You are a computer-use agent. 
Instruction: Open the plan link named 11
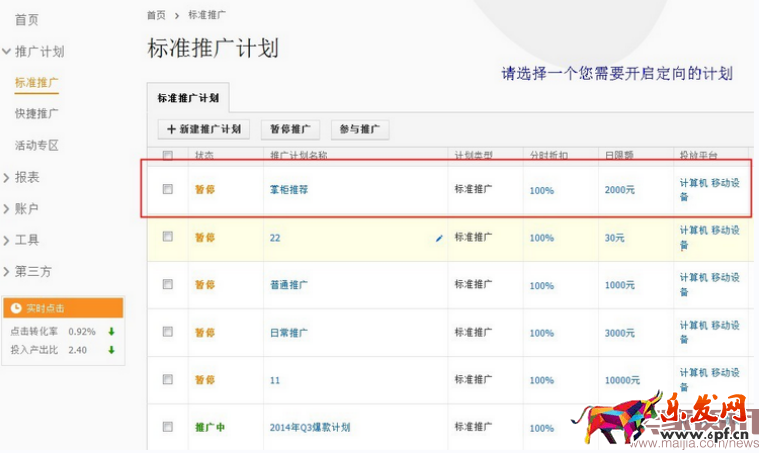click(275, 380)
